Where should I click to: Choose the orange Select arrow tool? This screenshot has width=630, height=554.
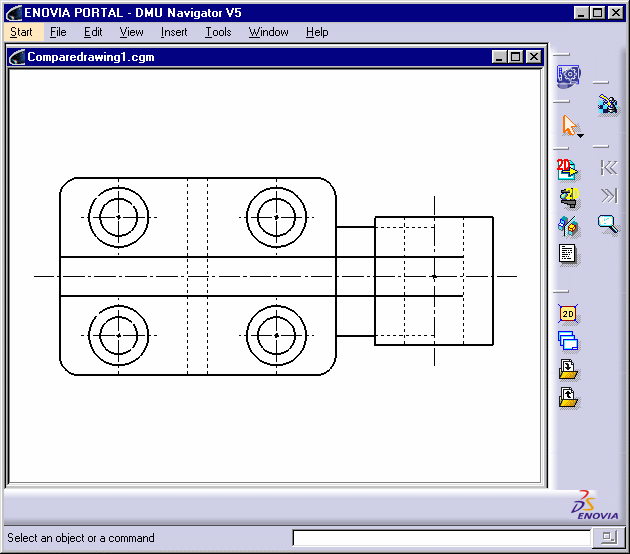pyautogui.click(x=569, y=125)
